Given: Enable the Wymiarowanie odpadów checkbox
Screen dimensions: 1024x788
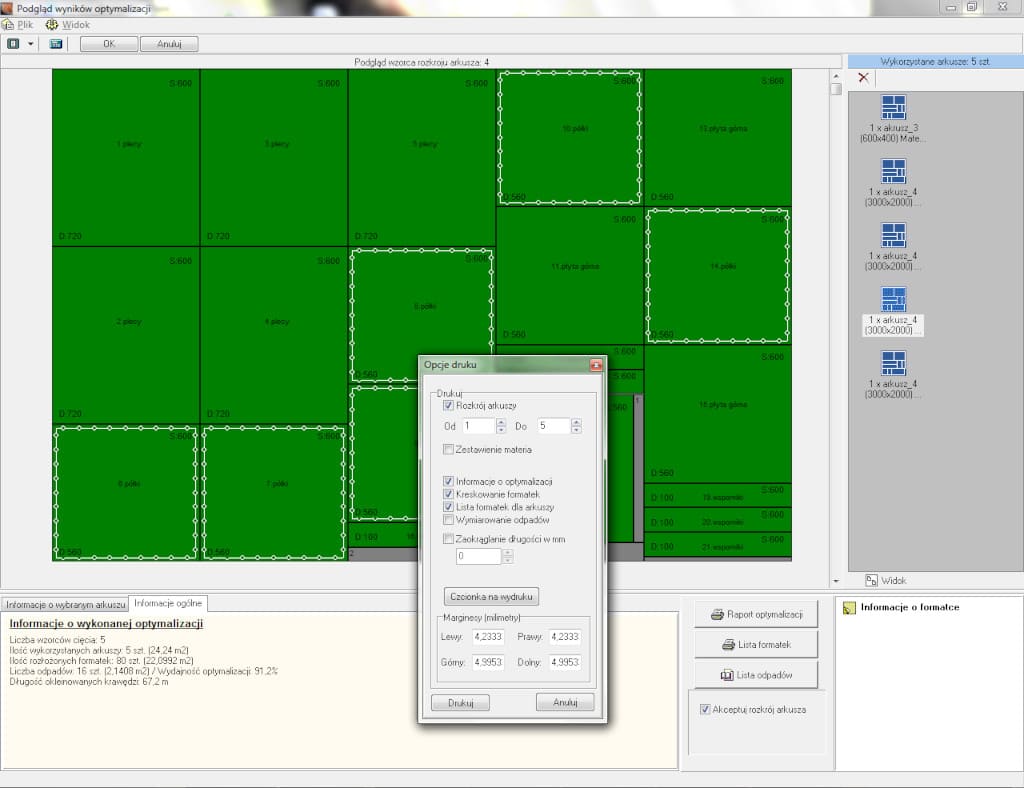Looking at the screenshot, I should pyautogui.click(x=448, y=520).
